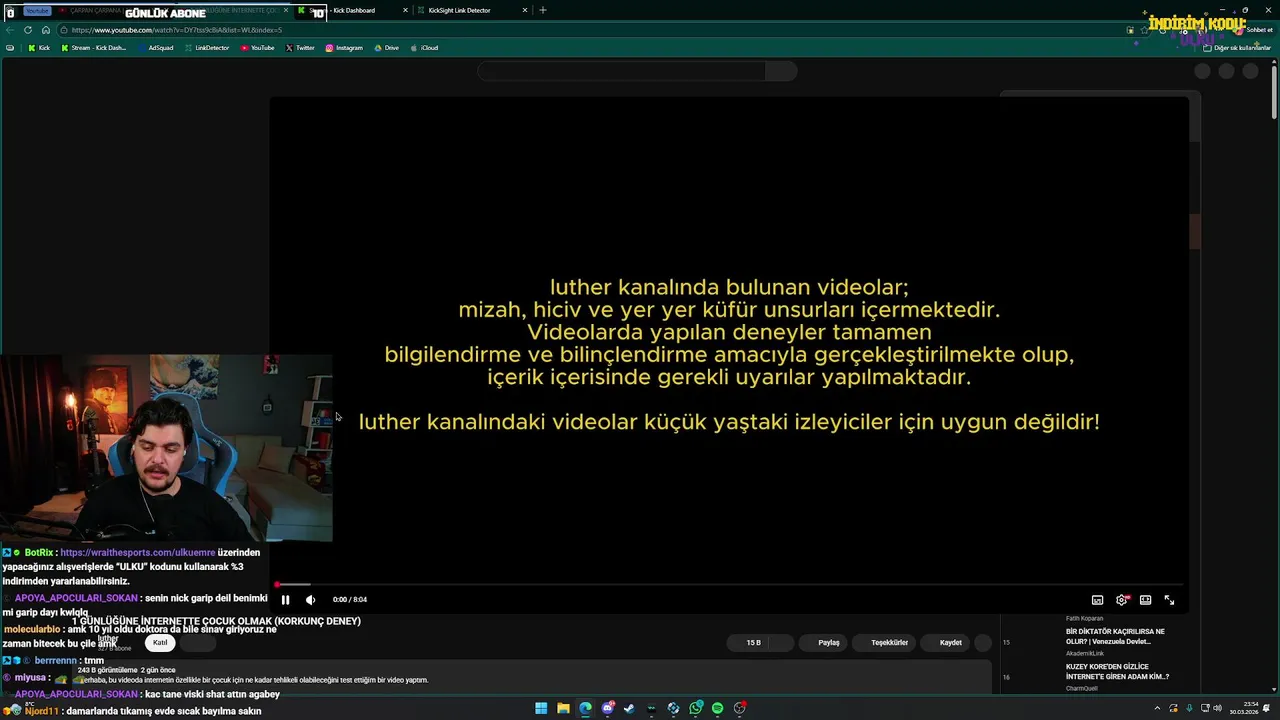The image size is (1280, 720).
Task: Open the Kick bookmark
Action: tap(39, 48)
